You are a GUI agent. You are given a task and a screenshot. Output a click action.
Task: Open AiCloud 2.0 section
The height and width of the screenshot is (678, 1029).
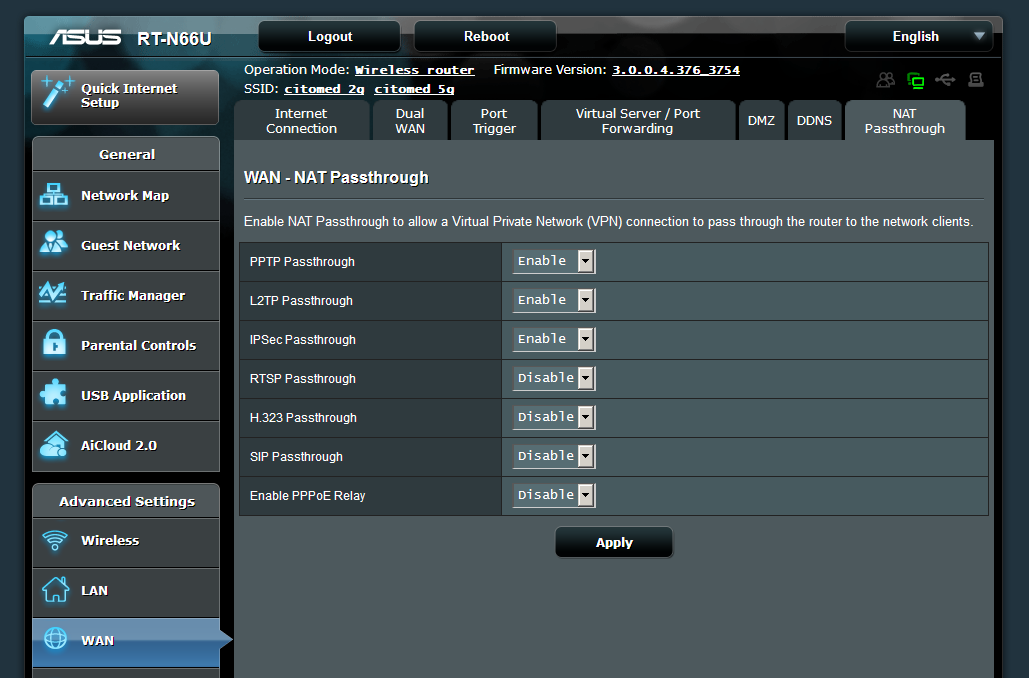[125, 446]
